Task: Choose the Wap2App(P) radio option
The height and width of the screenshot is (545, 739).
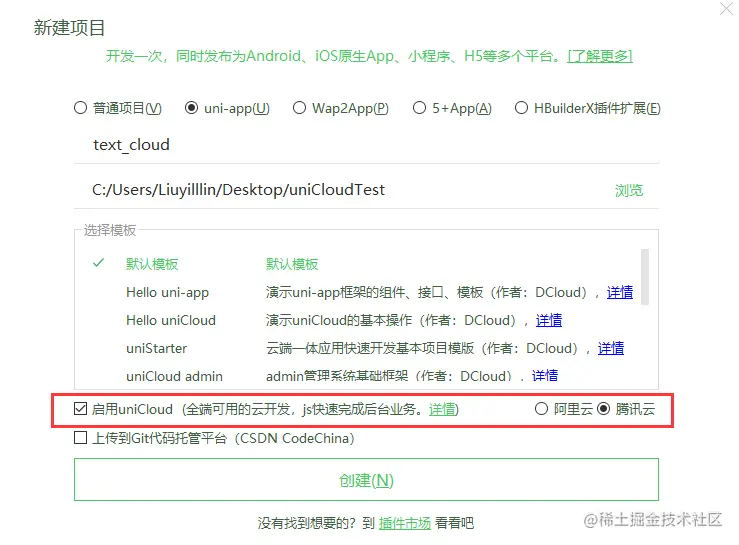Action: (299, 108)
